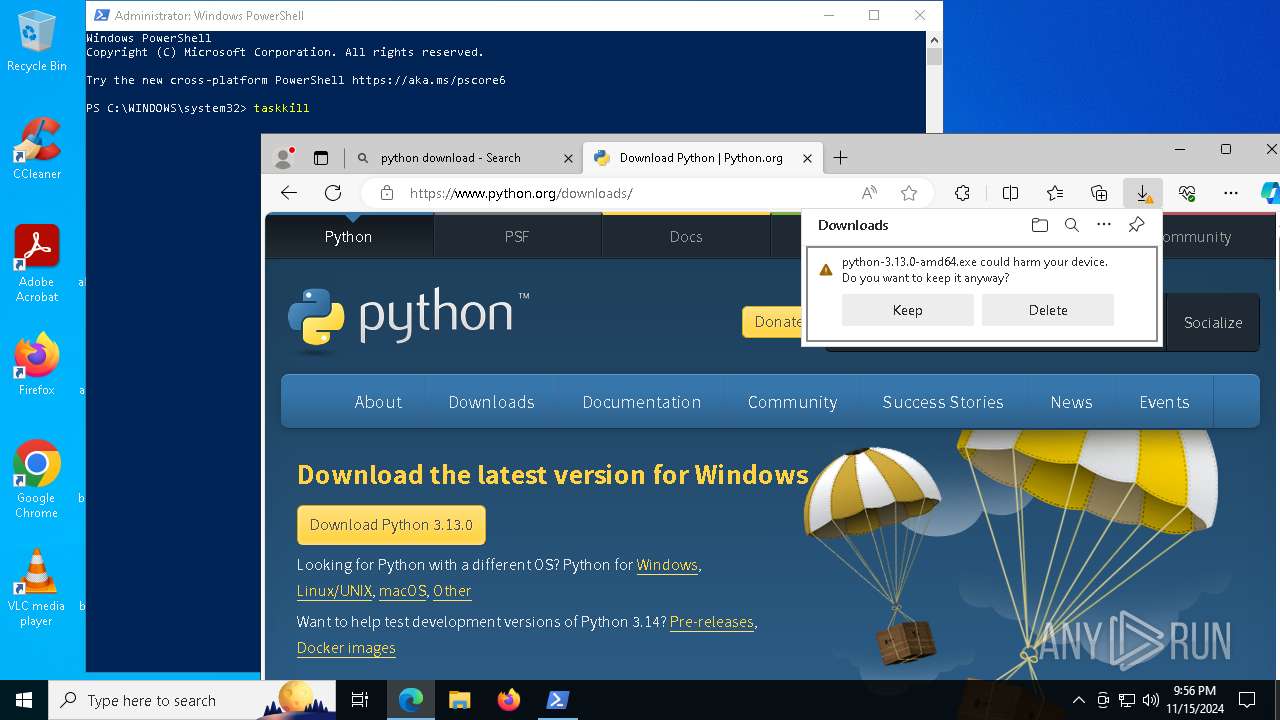This screenshot has width=1280, height=720.
Task: Open the Copilot sidebar icon
Action: 1270,193
